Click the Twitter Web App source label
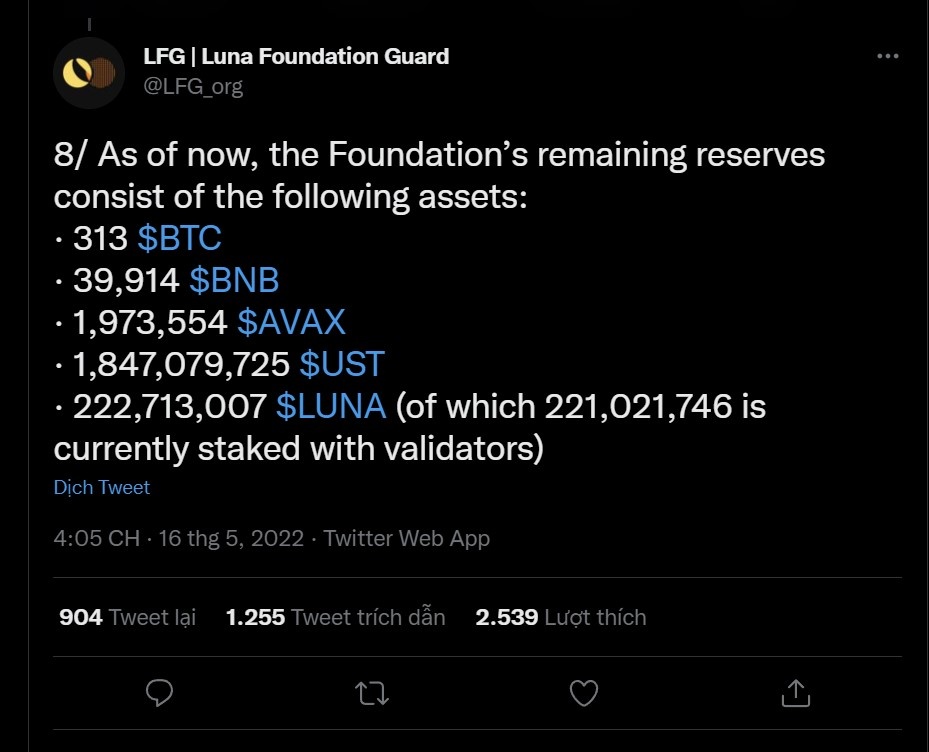This screenshot has height=752, width=929. click(407, 538)
